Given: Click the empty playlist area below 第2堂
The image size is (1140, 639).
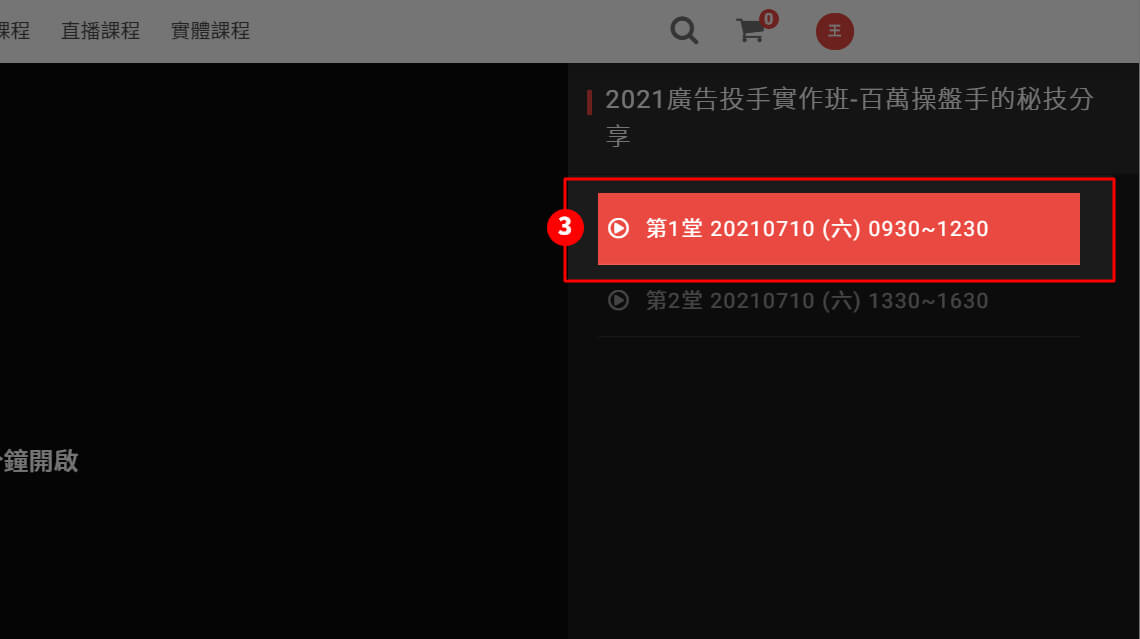Looking at the screenshot, I should (x=853, y=487).
